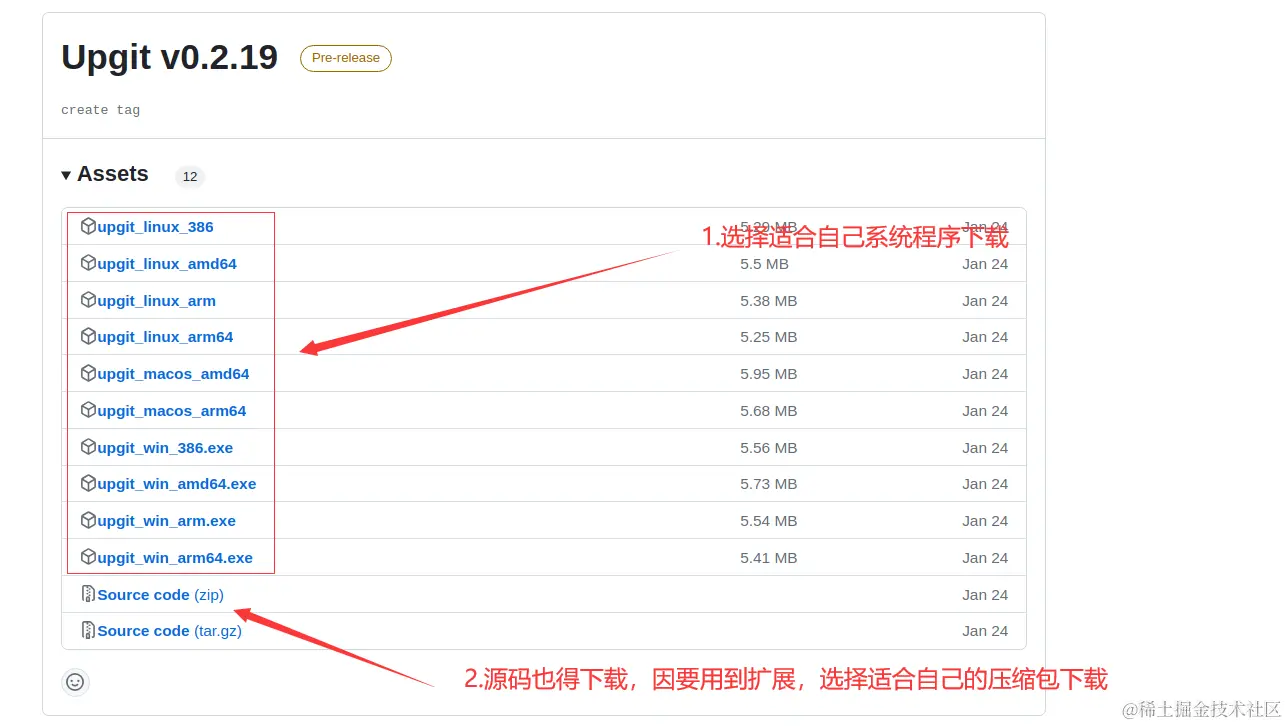Download Source code (zip)

[x=160, y=595]
